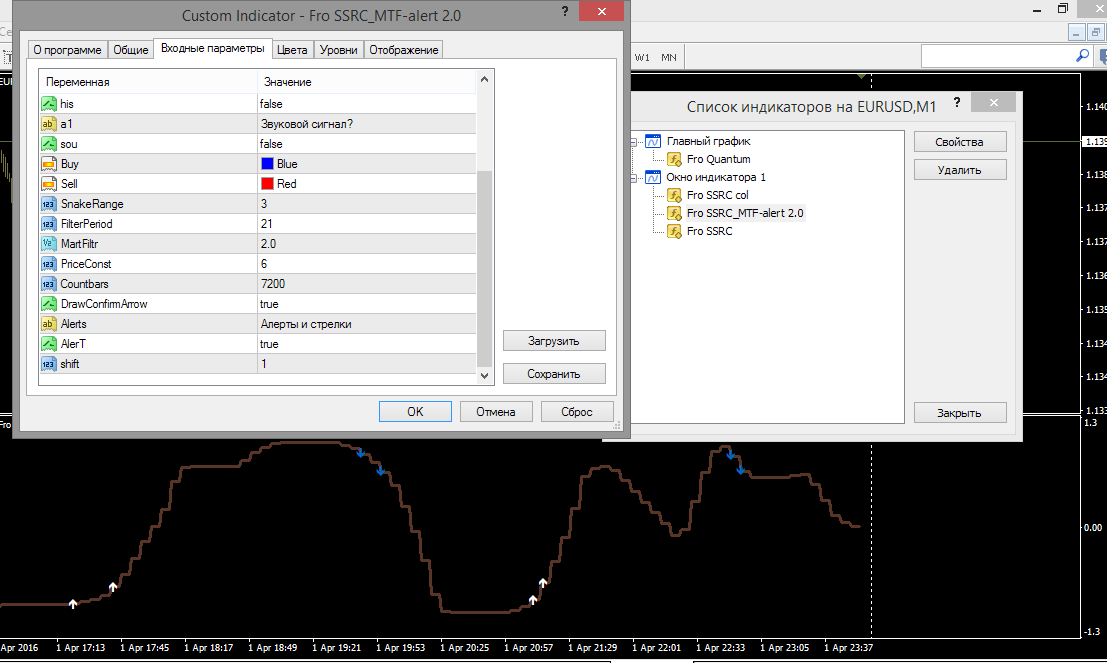Screen dimensions: 1107x663
Task: Open the Уровни tab
Action: 338,50
